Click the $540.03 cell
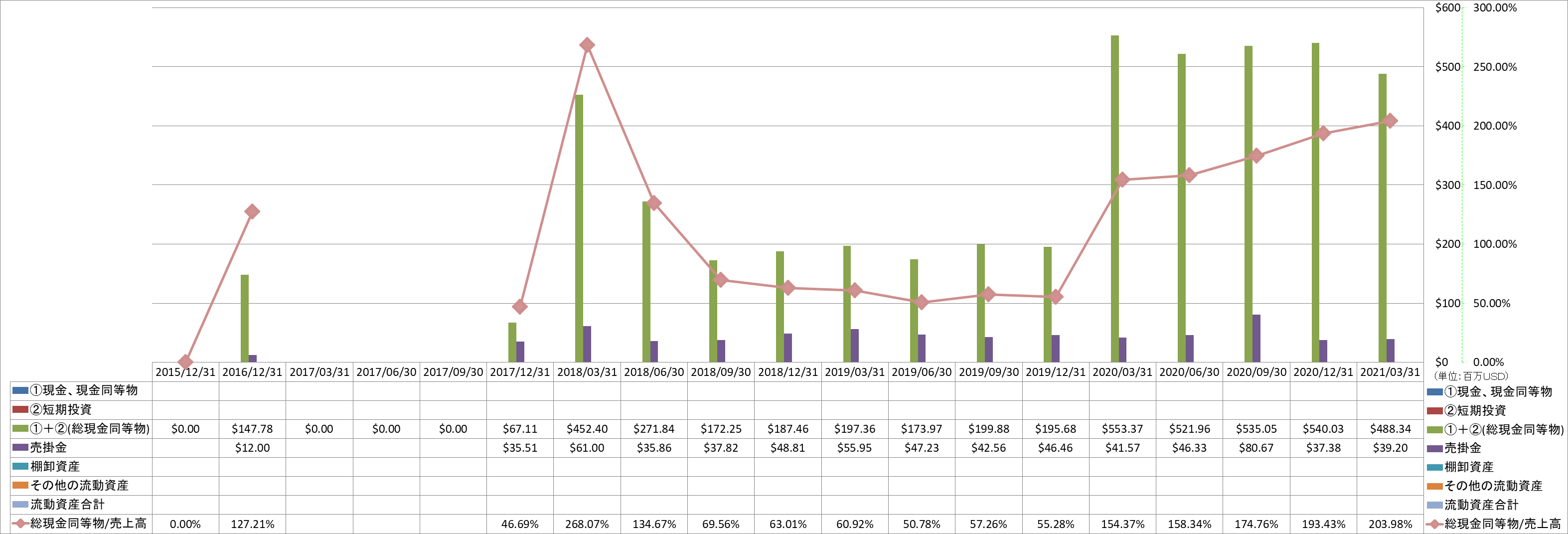Viewport: 1568px width, 534px height. click(1323, 429)
